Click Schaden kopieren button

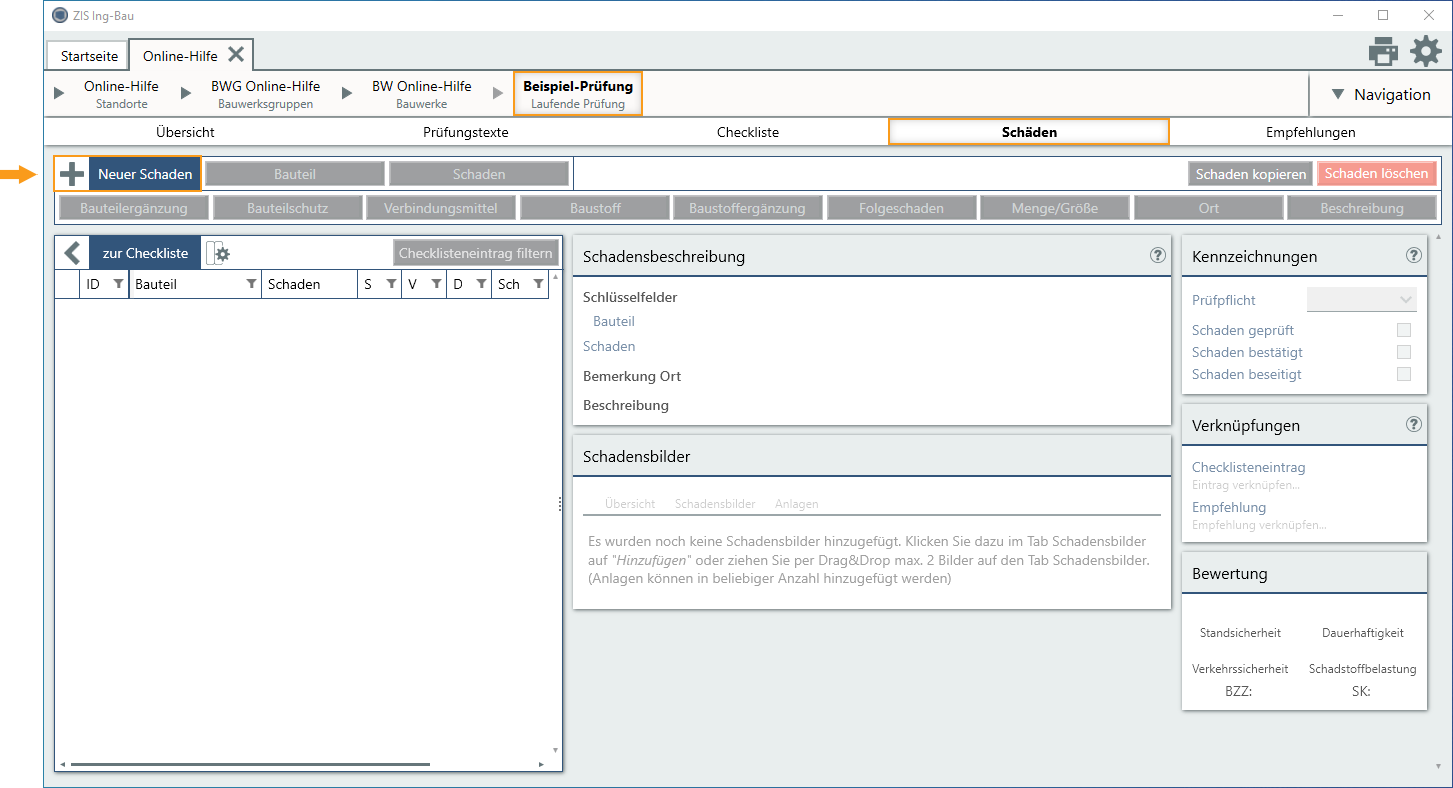click(x=1251, y=174)
